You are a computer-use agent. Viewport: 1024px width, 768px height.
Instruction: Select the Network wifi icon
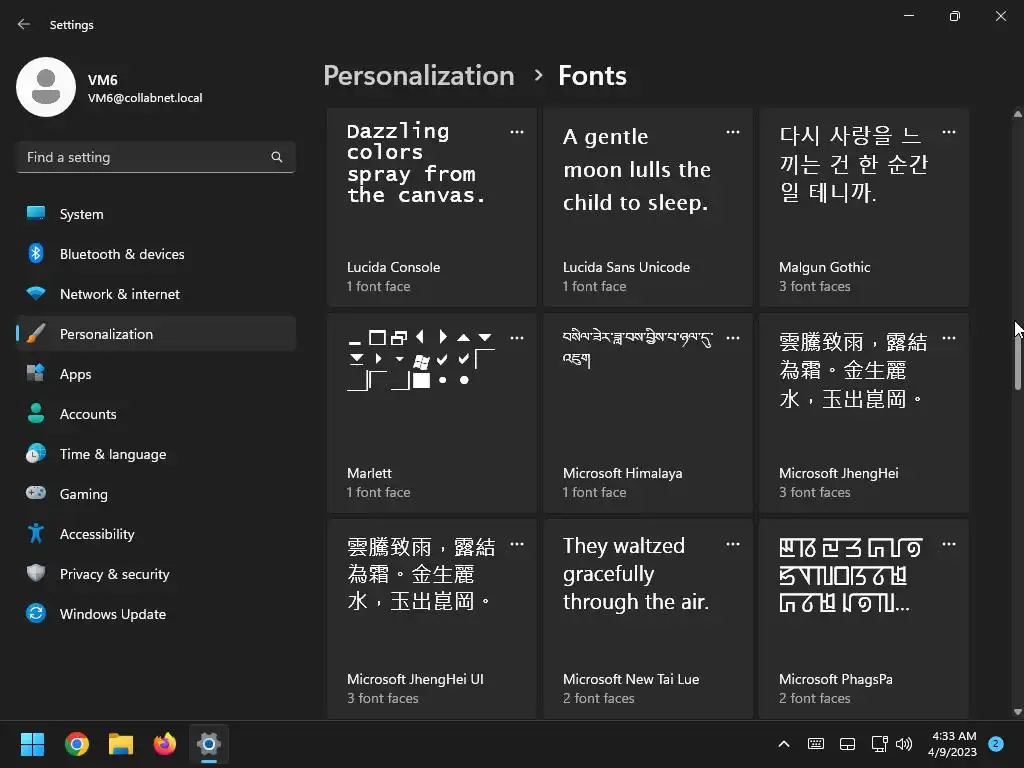click(36, 293)
